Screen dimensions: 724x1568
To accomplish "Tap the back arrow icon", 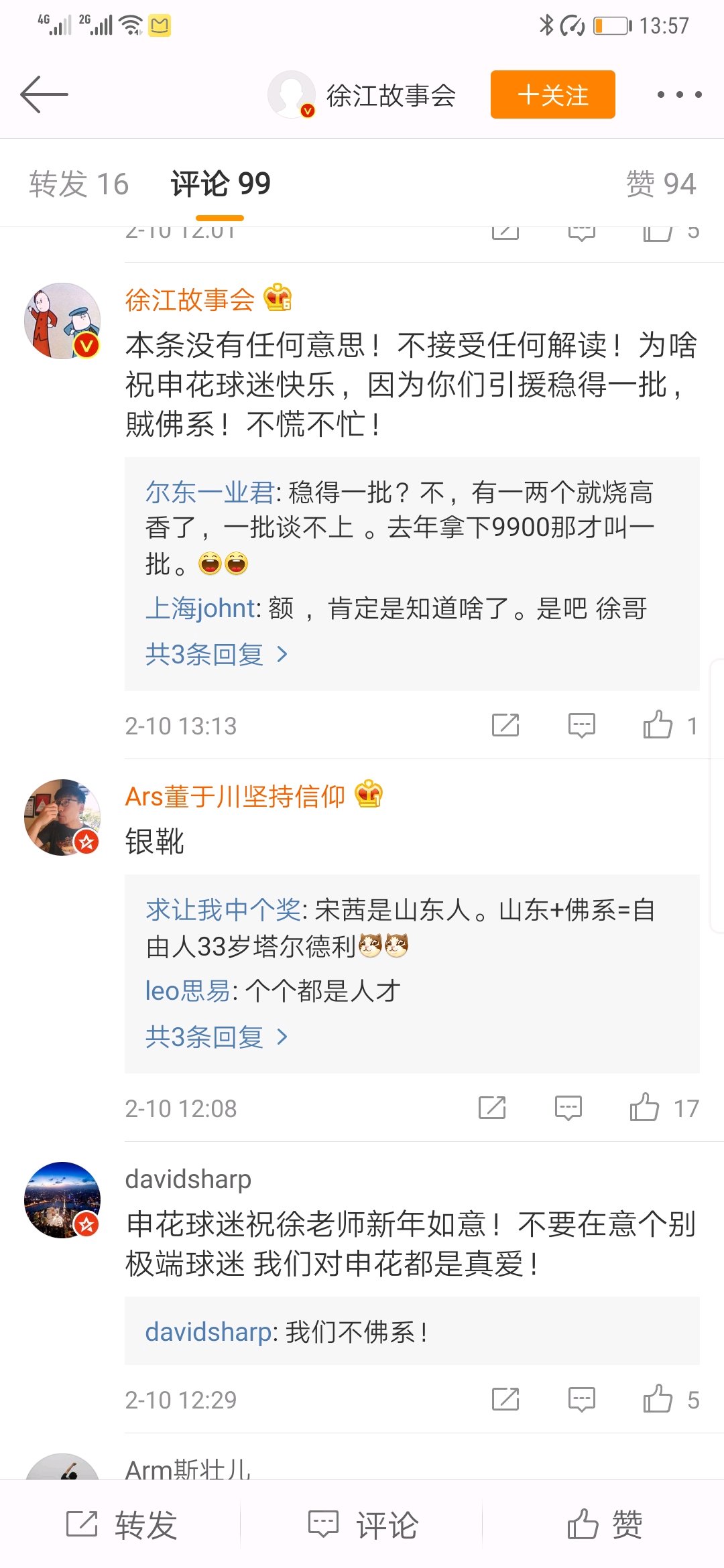I will tap(44, 94).
